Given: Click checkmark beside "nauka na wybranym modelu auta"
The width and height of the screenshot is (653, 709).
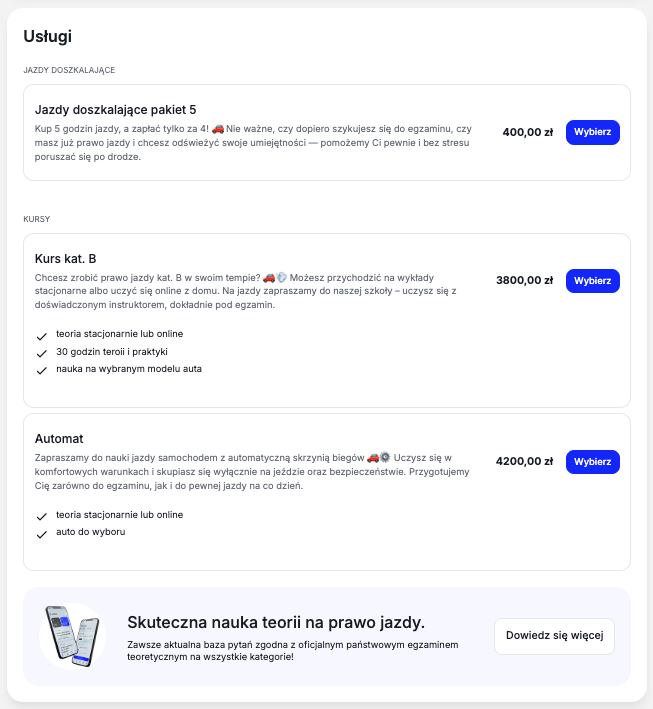Looking at the screenshot, I should pos(42,371).
